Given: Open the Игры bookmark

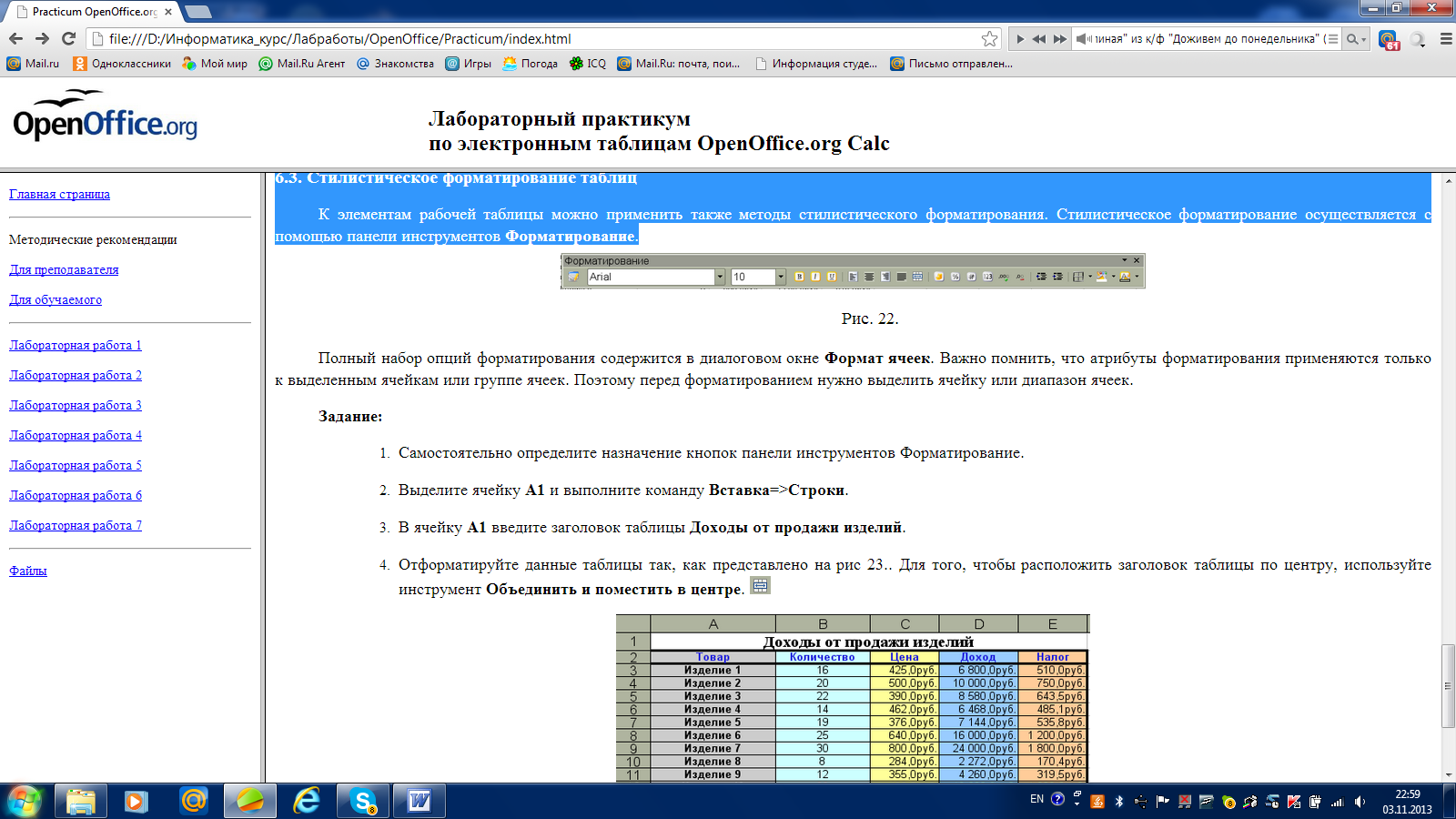Looking at the screenshot, I should tap(468, 64).
